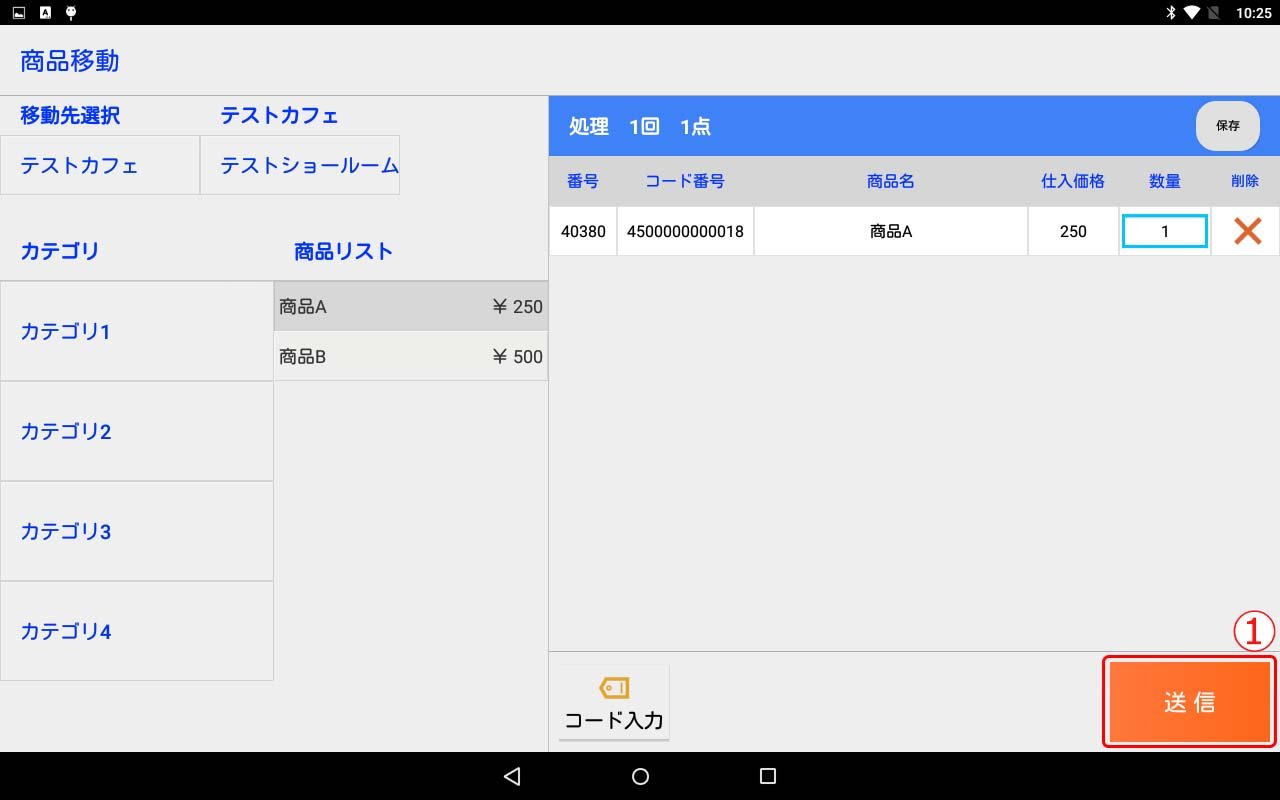Tap Android recent apps button
This screenshot has height=800, width=1280.
coord(768,776)
